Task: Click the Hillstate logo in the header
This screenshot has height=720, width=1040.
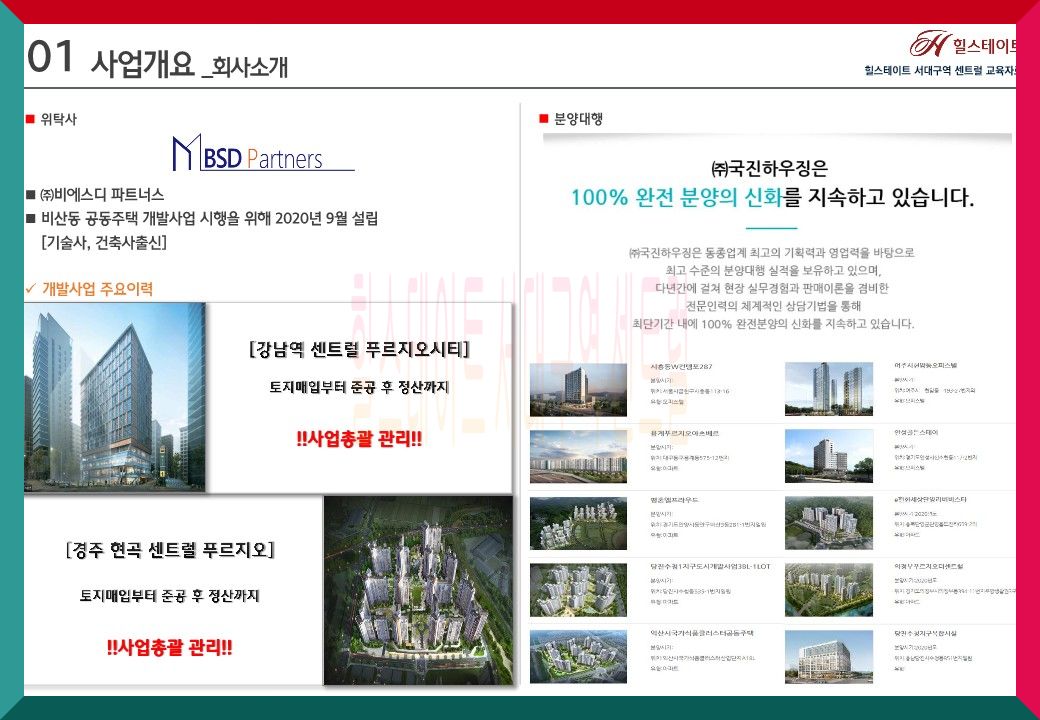Action: click(x=963, y=44)
